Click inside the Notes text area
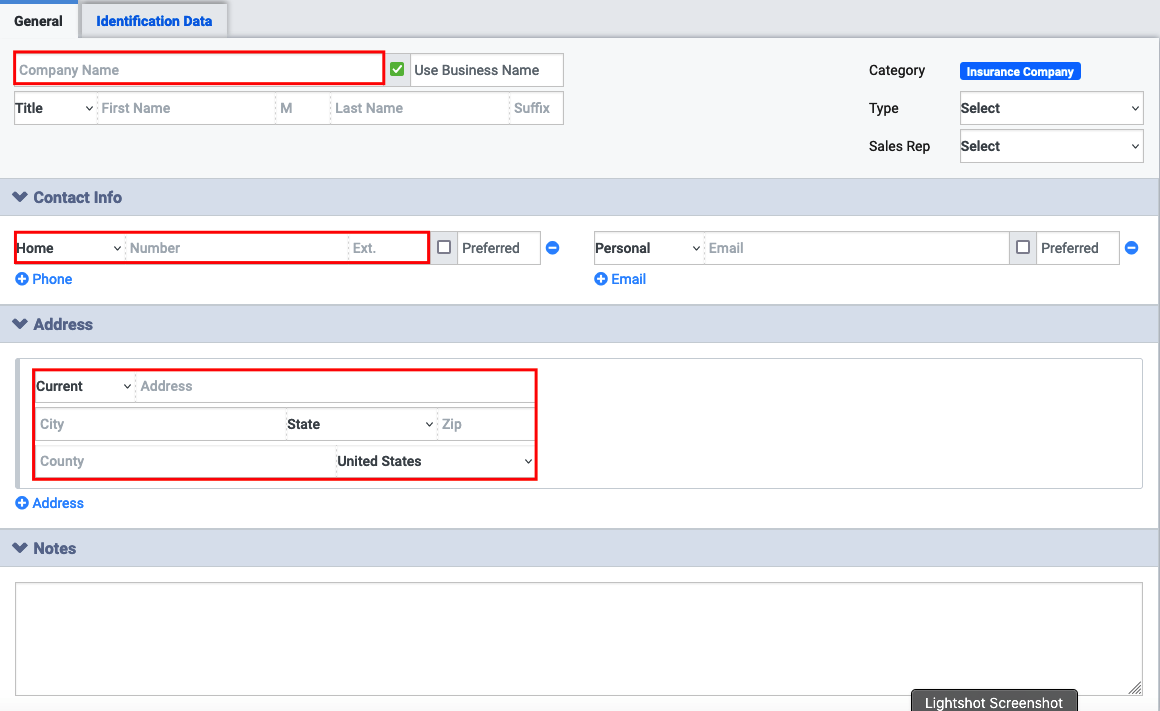 coord(579,639)
